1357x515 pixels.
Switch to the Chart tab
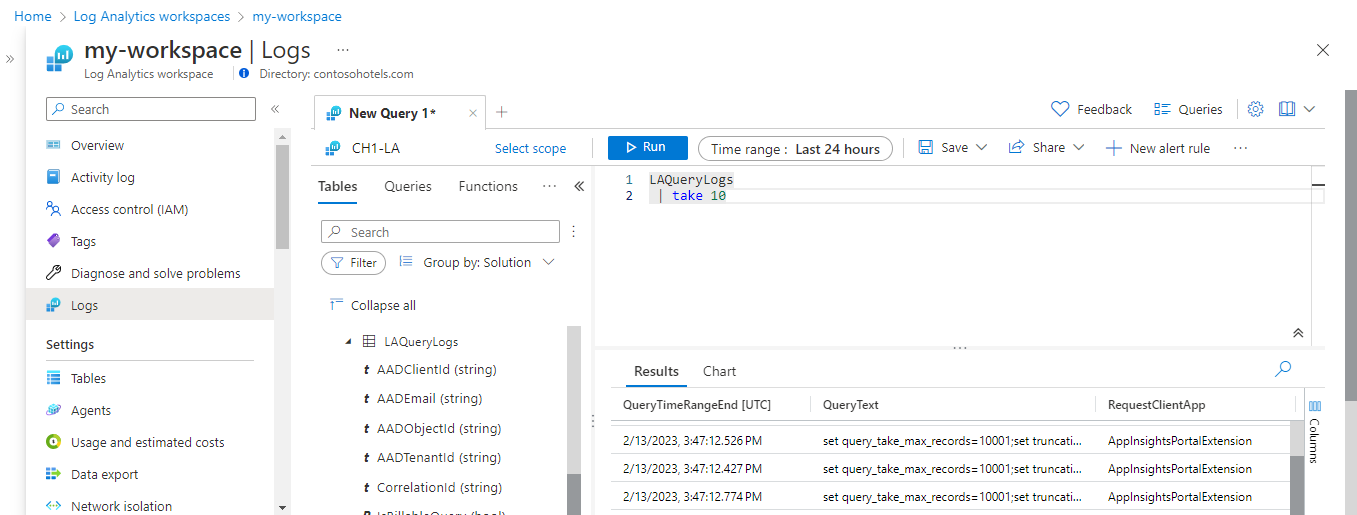pos(719,371)
